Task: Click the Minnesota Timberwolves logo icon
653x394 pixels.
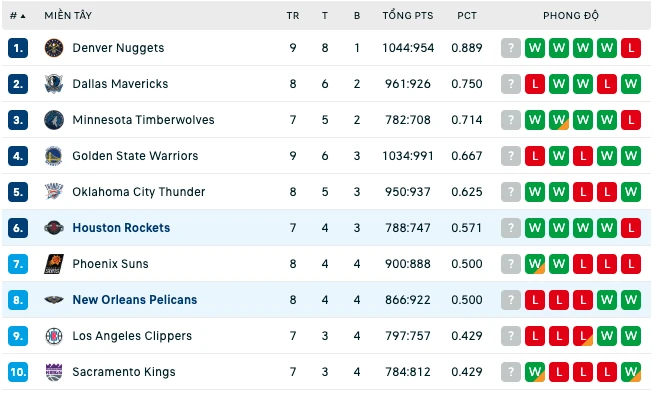Action: point(54,120)
